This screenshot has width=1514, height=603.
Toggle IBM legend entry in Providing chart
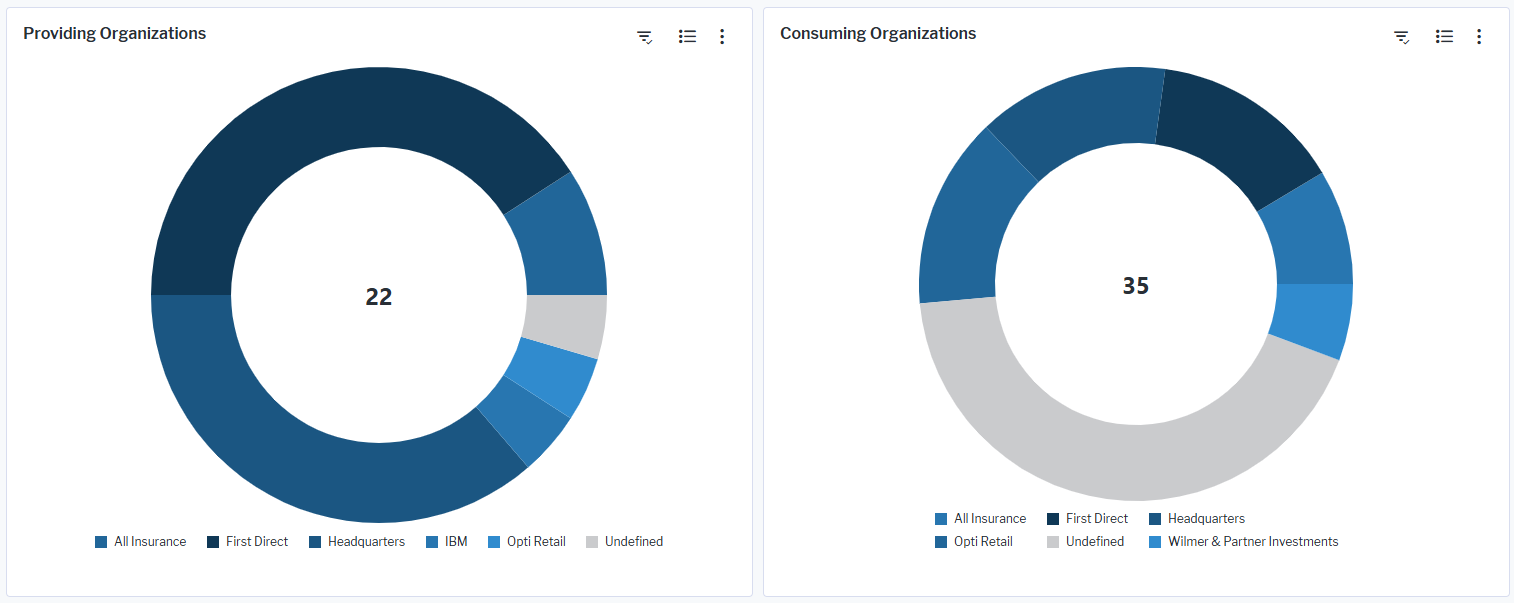455,542
